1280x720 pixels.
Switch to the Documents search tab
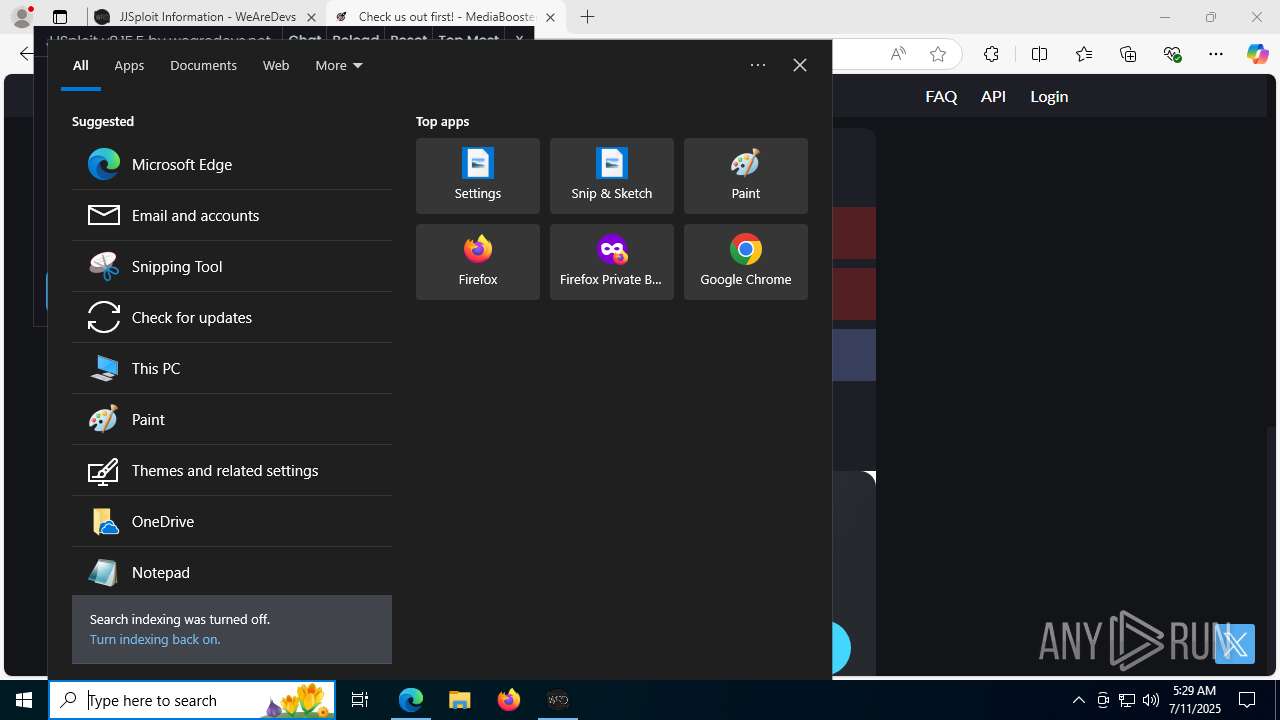tap(203, 65)
